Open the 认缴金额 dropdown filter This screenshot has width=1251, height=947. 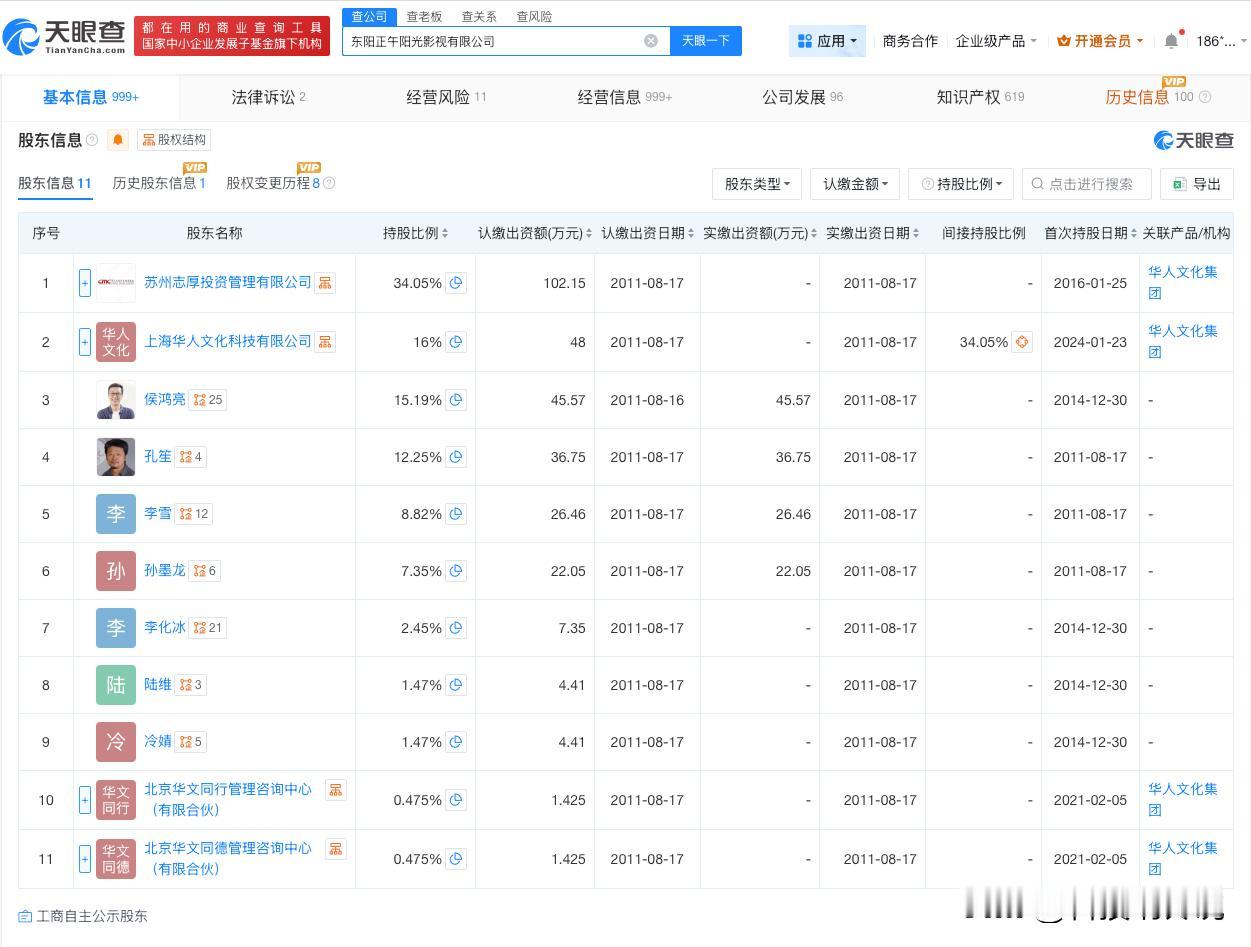855,184
